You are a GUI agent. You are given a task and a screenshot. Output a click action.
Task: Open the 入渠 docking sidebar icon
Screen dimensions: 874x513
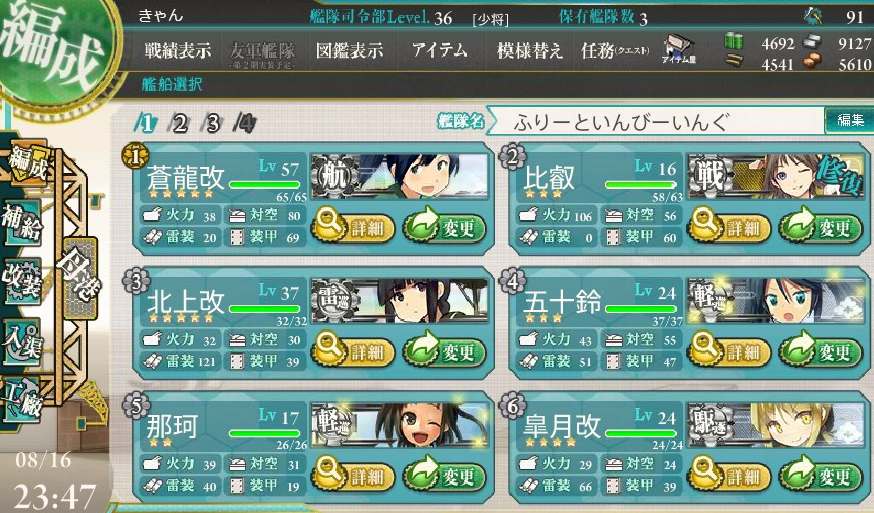pos(22,340)
